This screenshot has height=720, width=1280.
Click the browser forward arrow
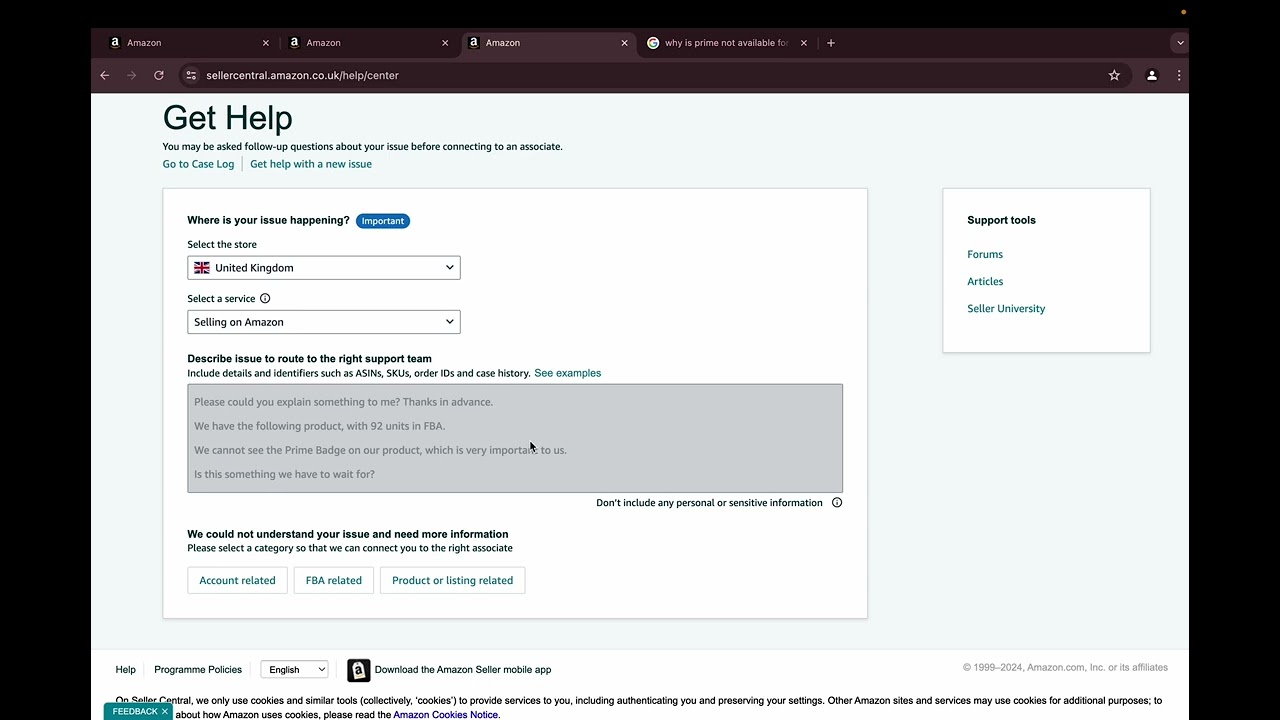coord(131,75)
